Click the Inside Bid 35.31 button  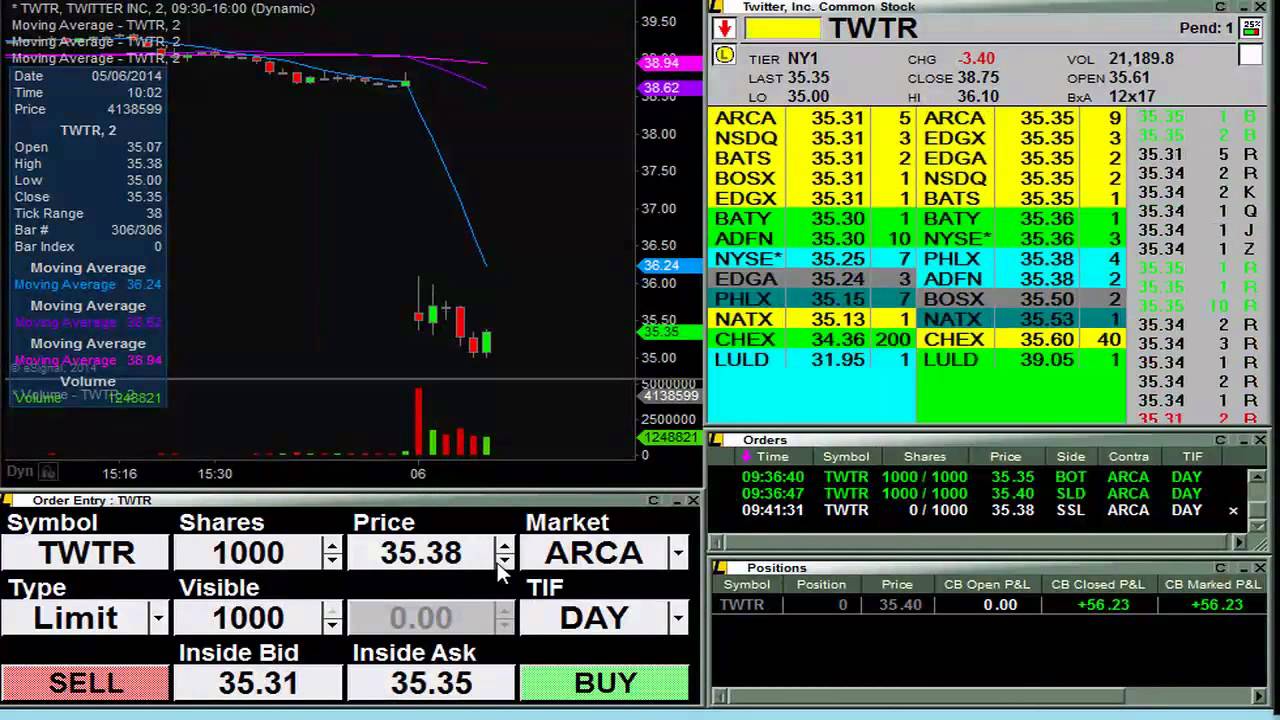tap(258, 683)
